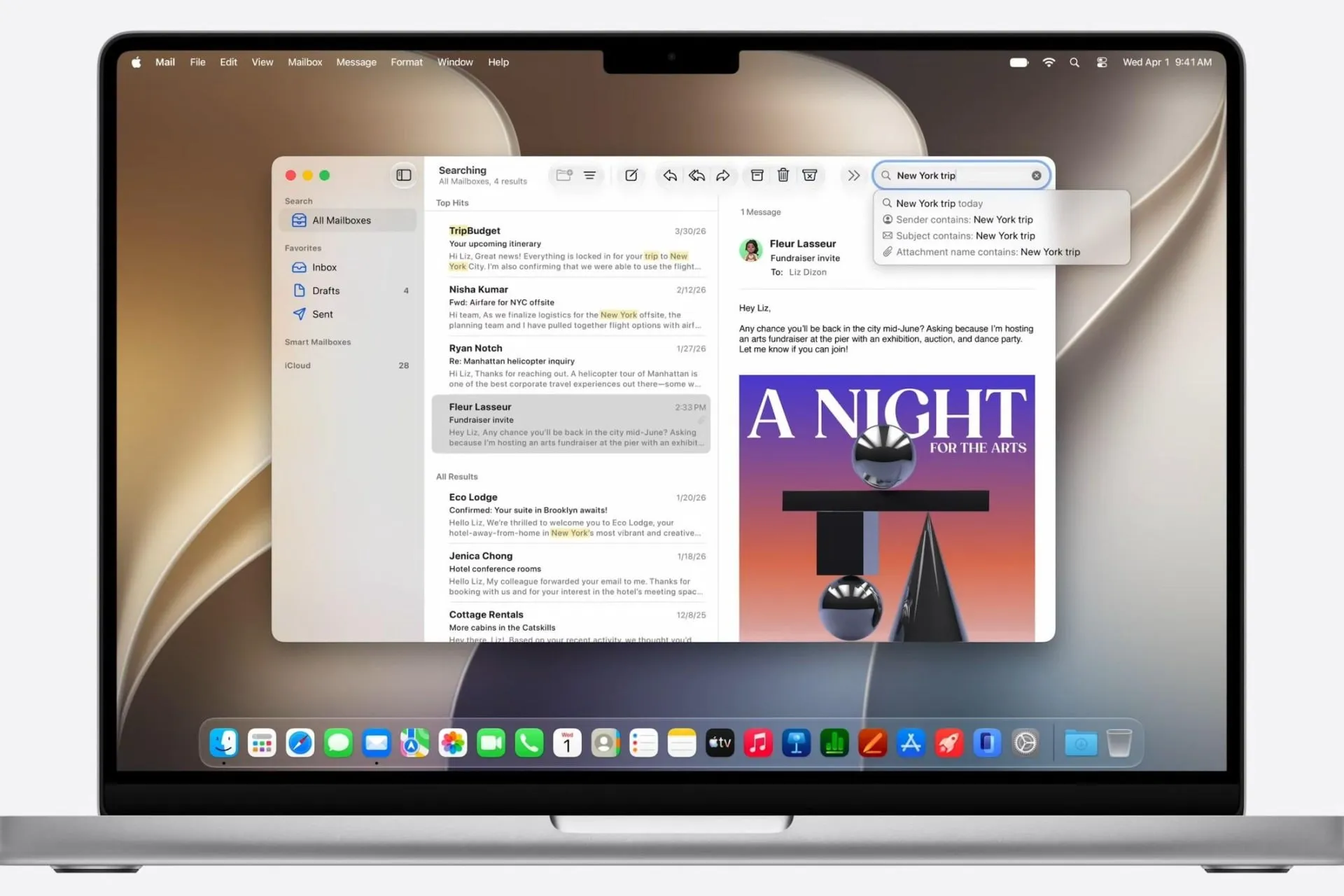This screenshot has width=1344, height=896.
Task: Open Music from the Dock
Action: (758, 743)
